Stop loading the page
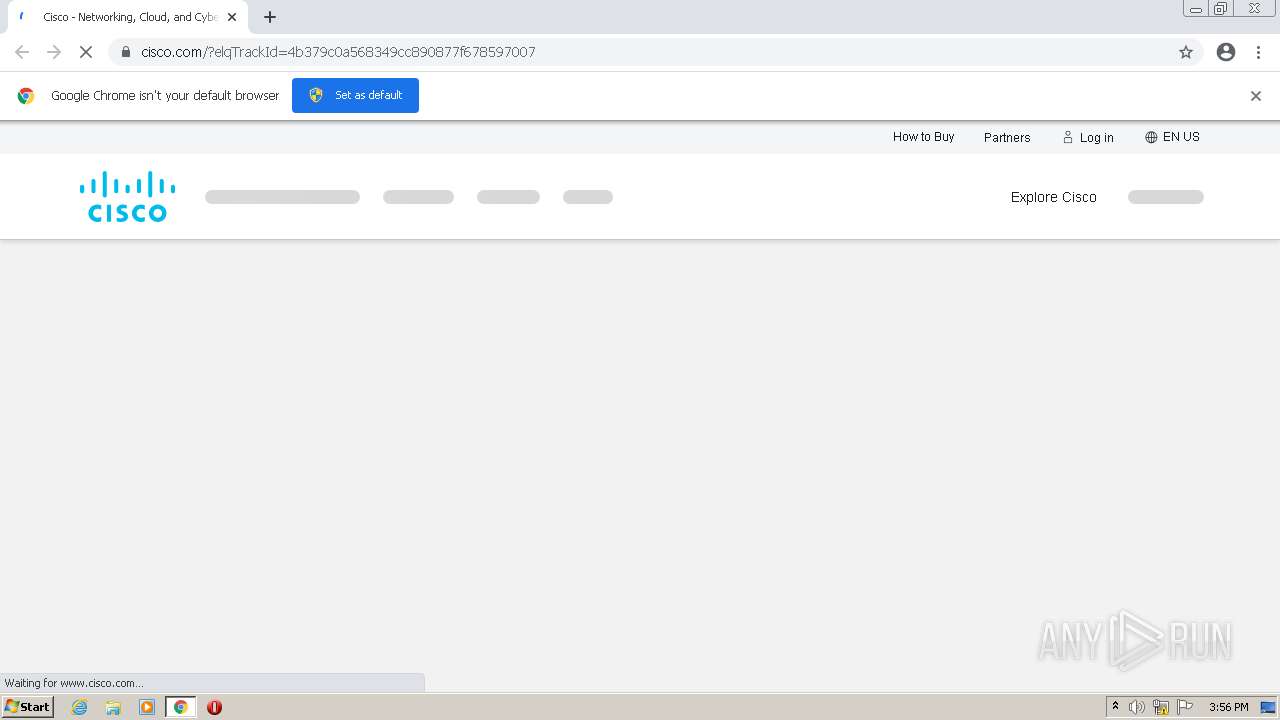 point(86,52)
